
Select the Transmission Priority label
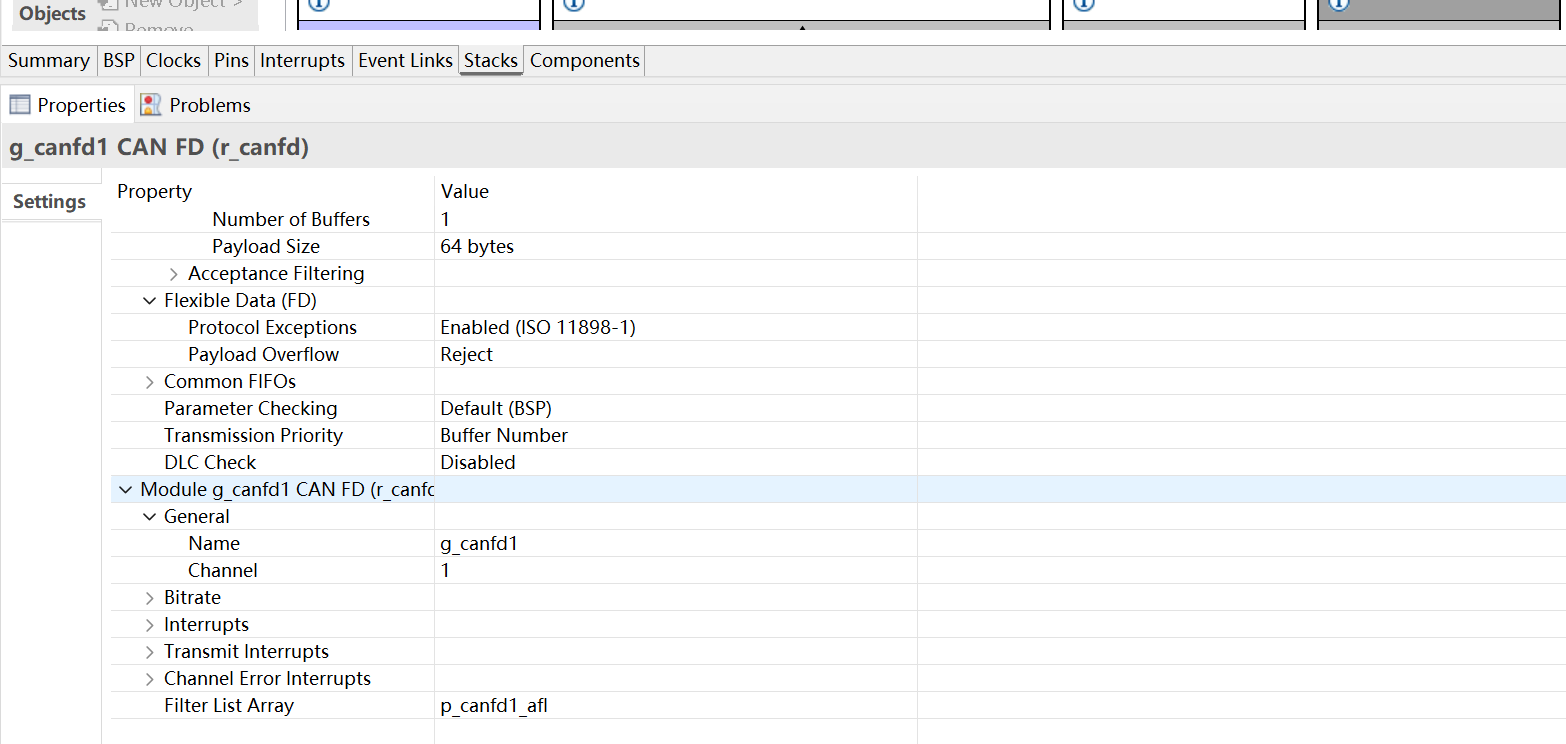point(253,436)
